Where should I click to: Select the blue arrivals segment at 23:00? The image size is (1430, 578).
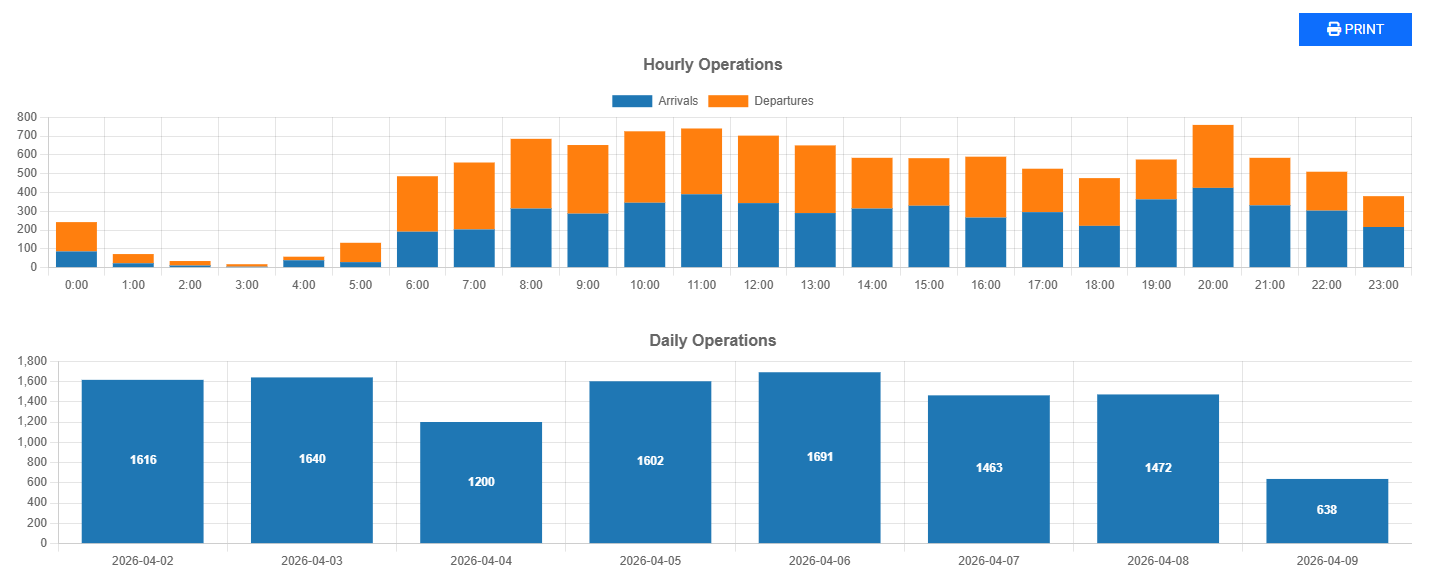(1383, 247)
